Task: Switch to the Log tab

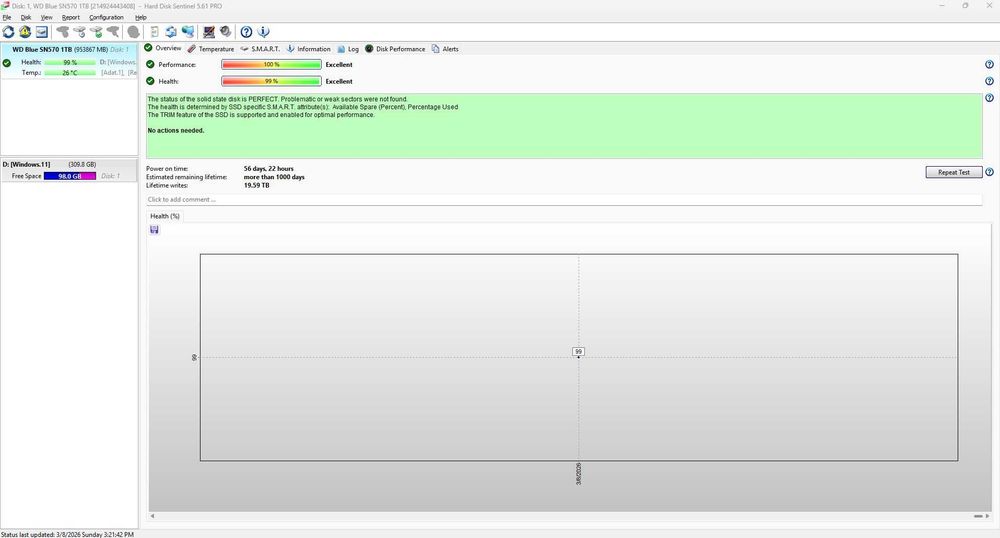Action: click(x=348, y=49)
